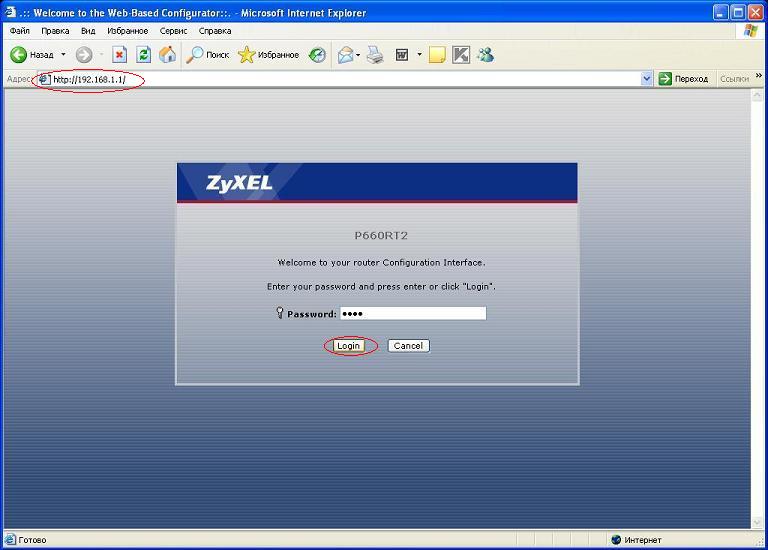Click the page icon in address bar
768x550 pixels.
coord(45,79)
